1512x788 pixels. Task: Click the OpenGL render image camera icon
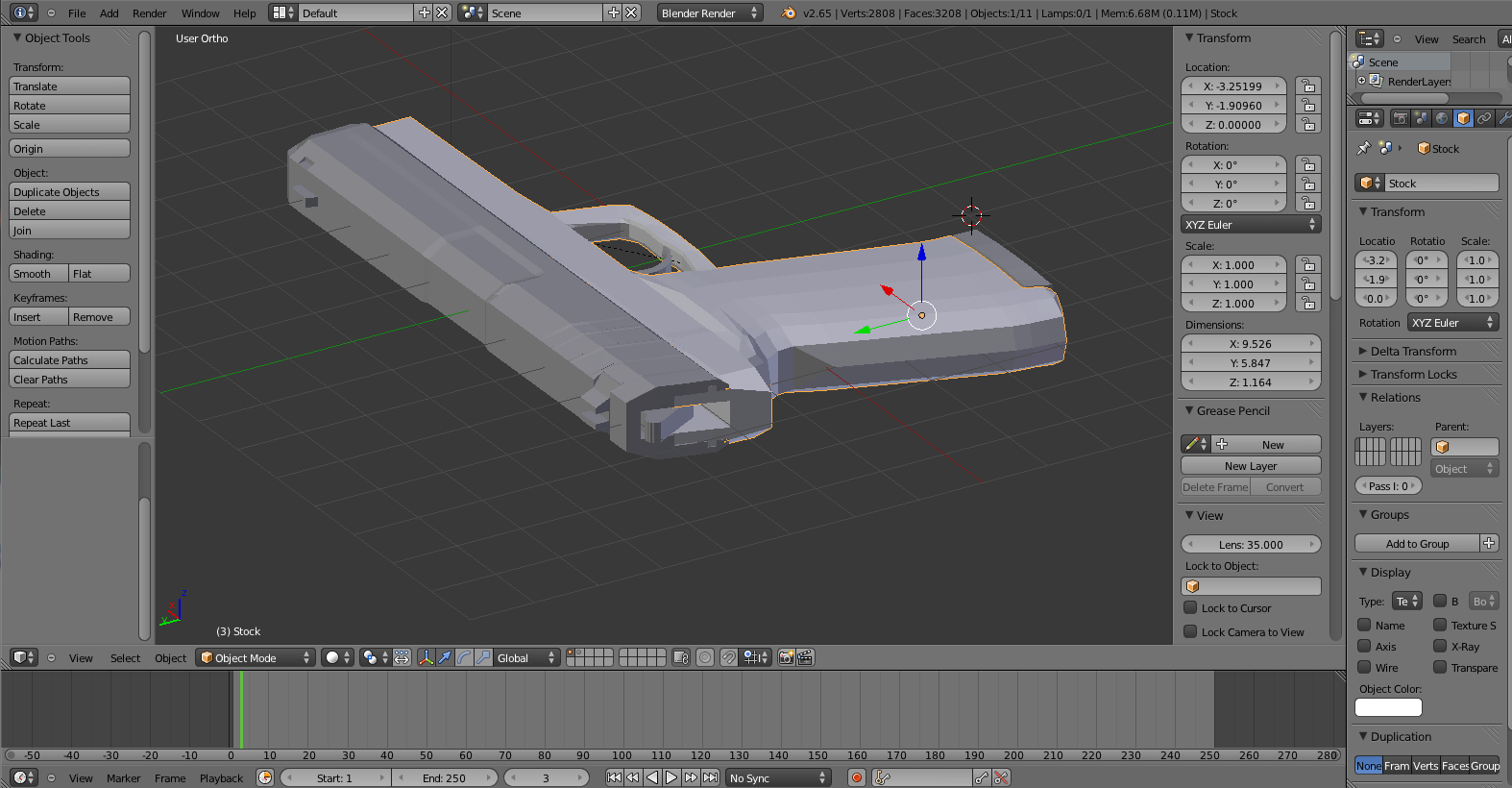(786, 657)
